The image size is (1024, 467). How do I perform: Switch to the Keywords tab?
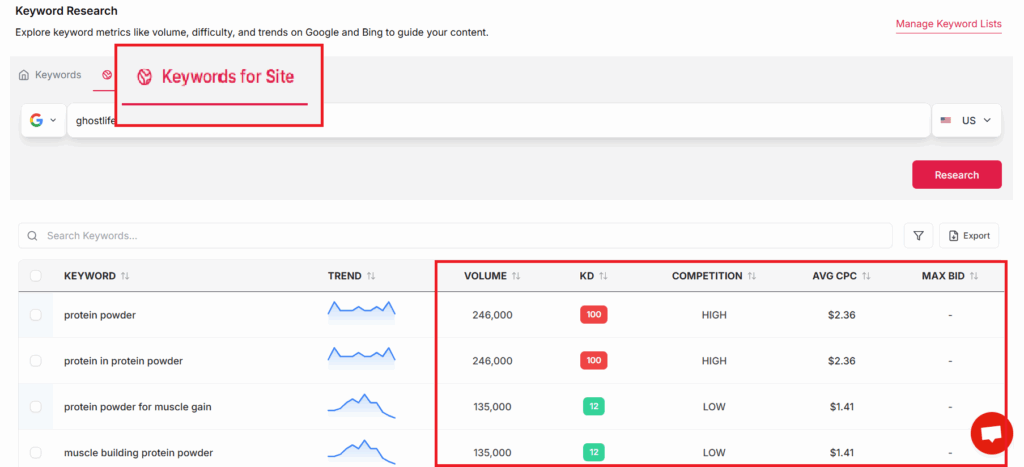(x=50, y=75)
